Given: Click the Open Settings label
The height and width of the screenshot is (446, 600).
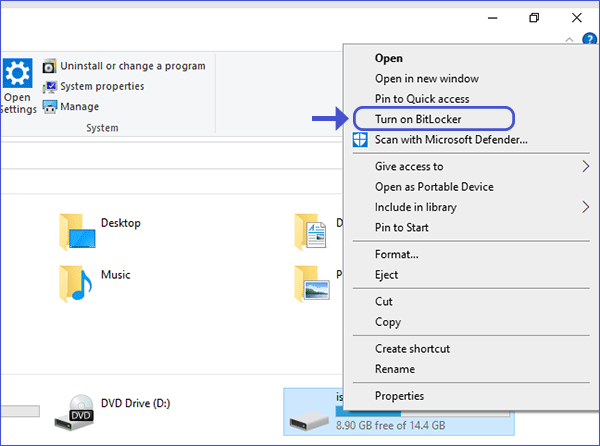Looking at the screenshot, I should pos(18,103).
